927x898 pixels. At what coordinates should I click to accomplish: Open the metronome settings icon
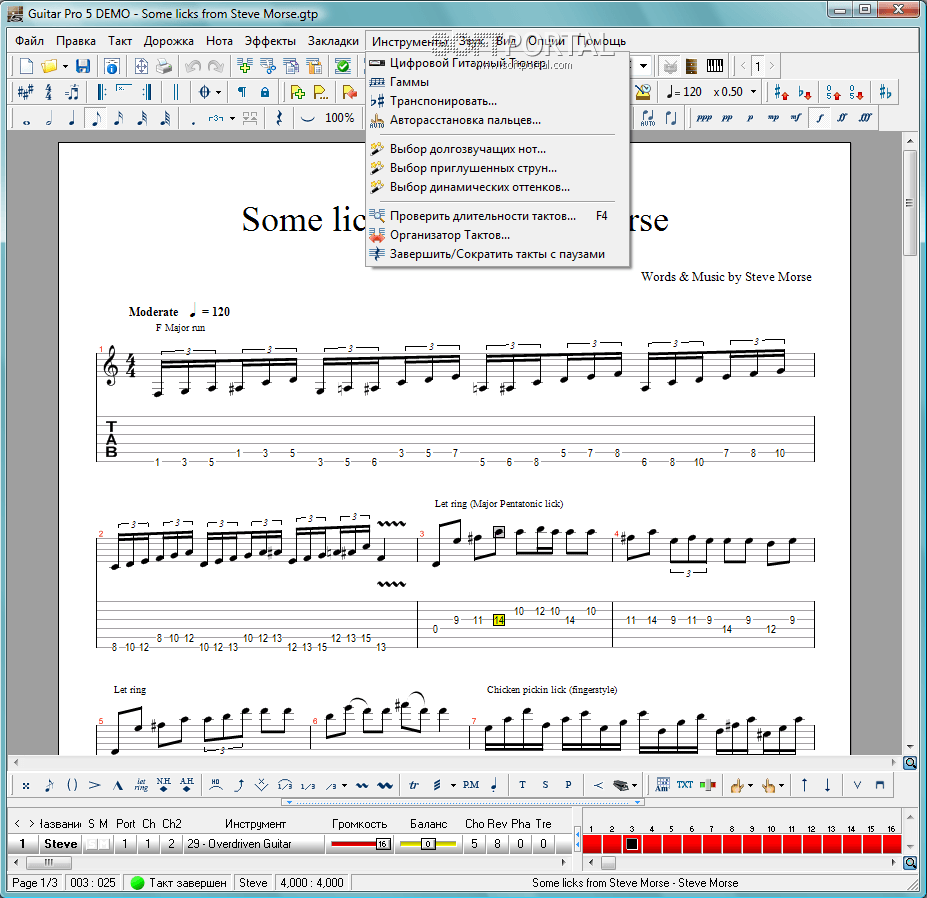[x=643, y=92]
